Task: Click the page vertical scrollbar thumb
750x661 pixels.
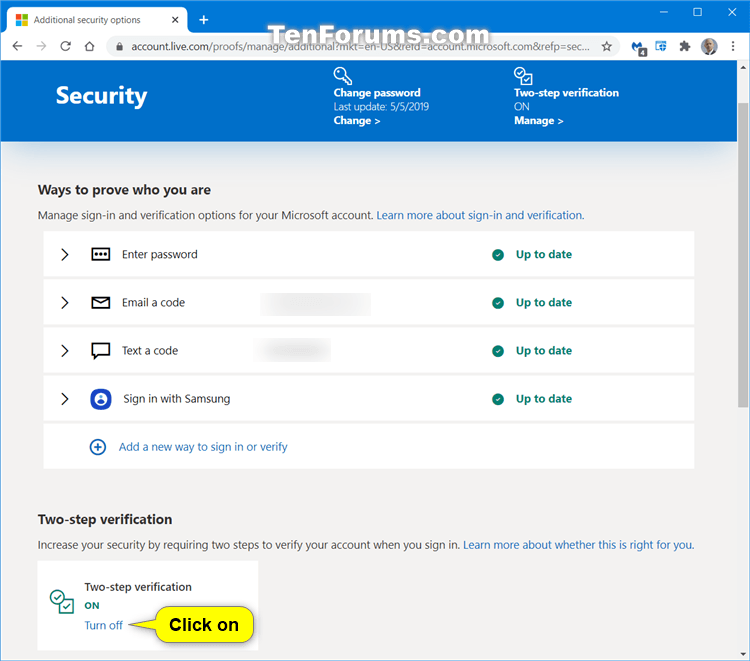Action: [x=743, y=254]
